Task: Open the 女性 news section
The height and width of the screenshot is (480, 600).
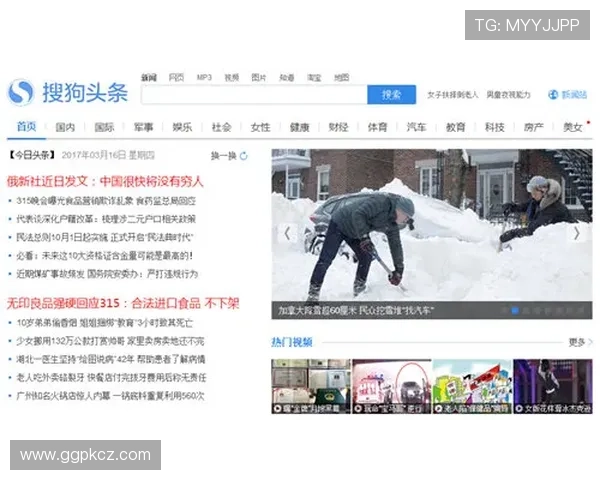Action: (260, 127)
